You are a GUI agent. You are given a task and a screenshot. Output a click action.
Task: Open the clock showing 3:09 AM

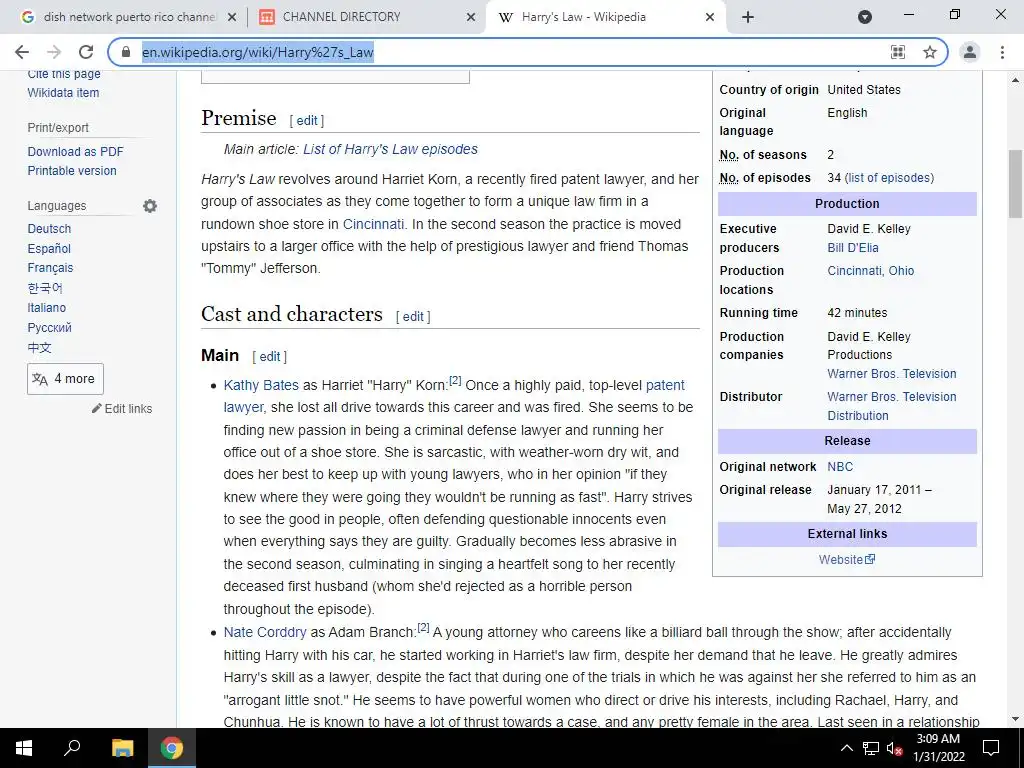tap(938, 748)
